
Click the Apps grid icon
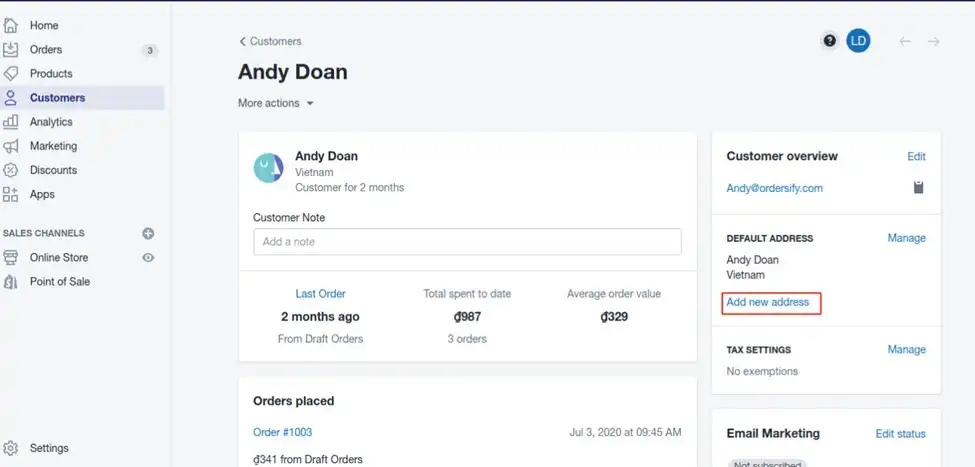(11, 195)
